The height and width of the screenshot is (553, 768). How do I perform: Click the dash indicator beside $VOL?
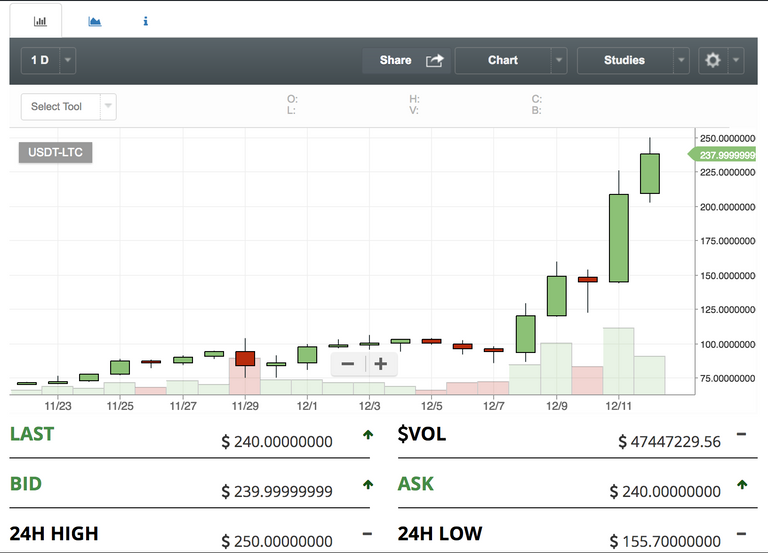point(742,434)
